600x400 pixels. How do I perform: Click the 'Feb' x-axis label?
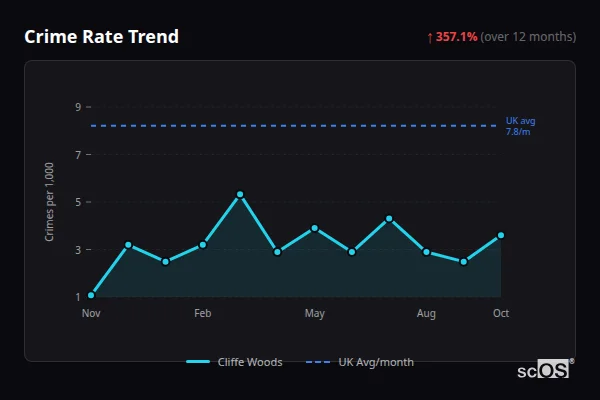[x=203, y=313]
